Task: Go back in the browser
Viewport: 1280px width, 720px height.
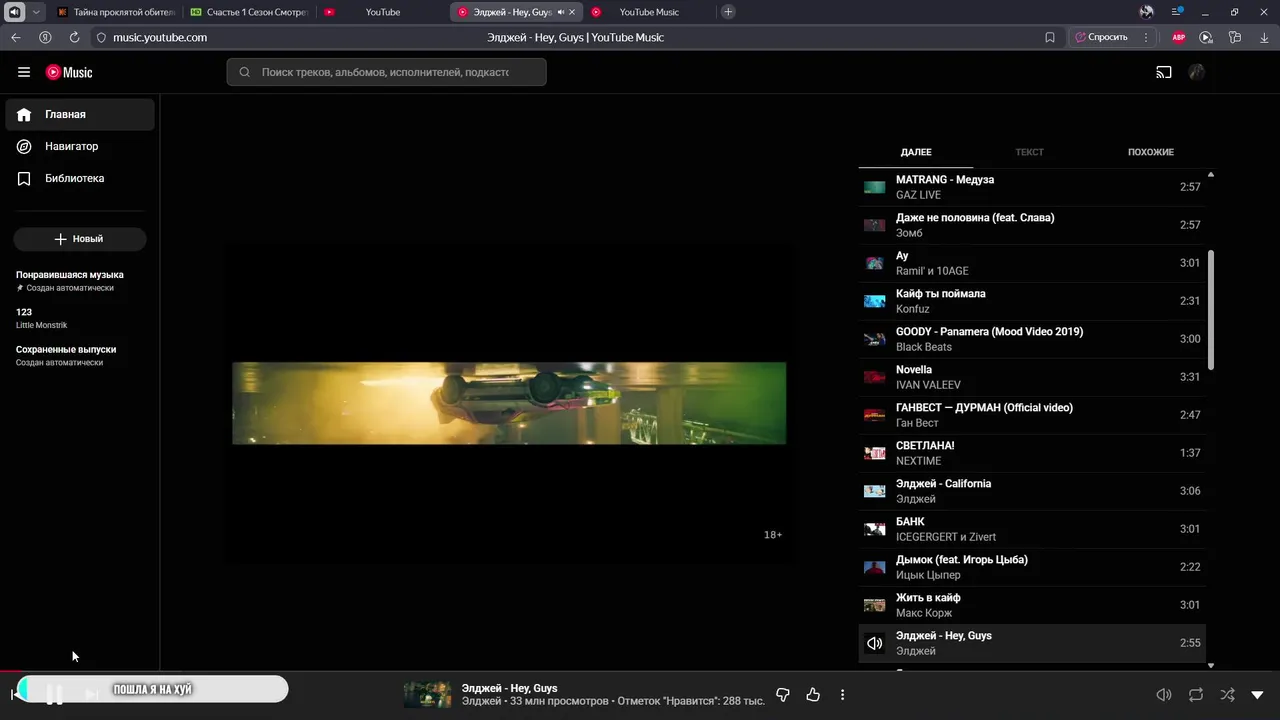Action: click(x=16, y=37)
